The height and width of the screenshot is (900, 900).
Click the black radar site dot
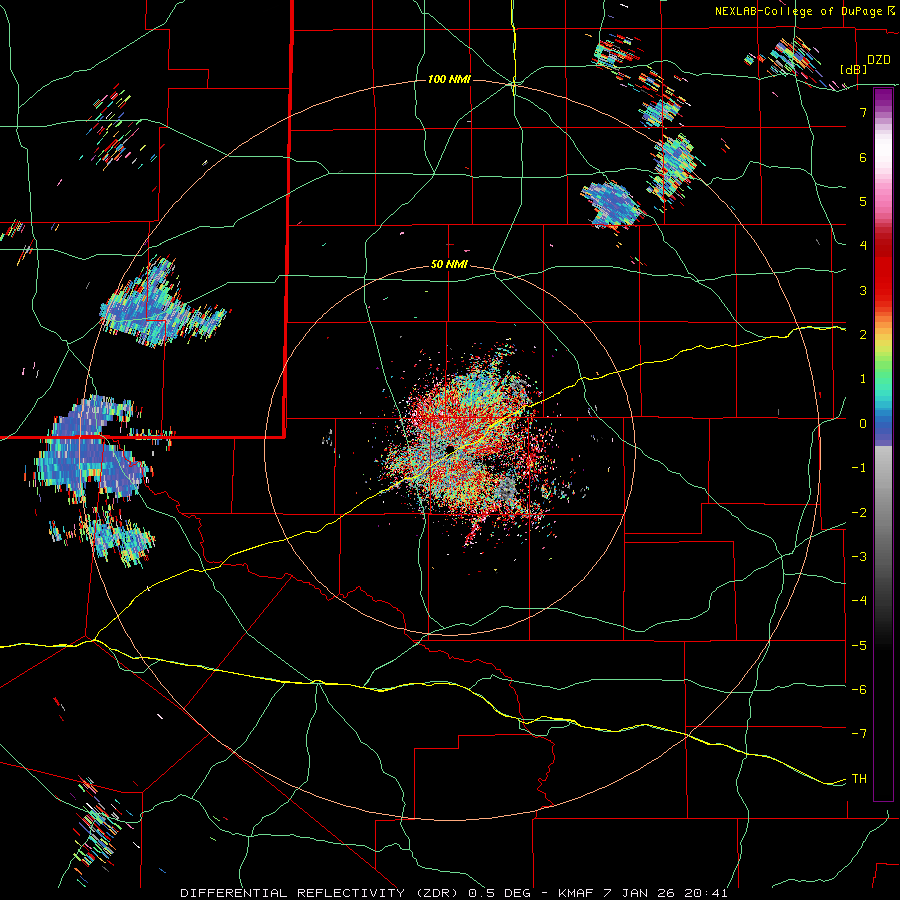pos(450,448)
